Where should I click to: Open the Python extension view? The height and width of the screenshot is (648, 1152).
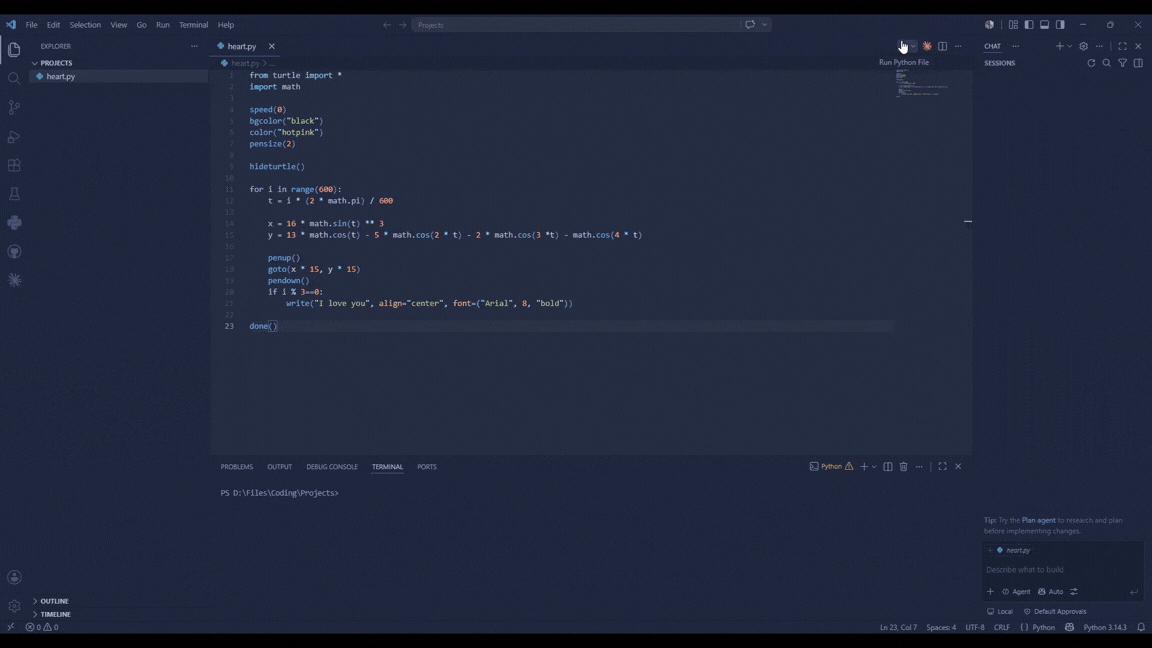[x=14, y=223]
